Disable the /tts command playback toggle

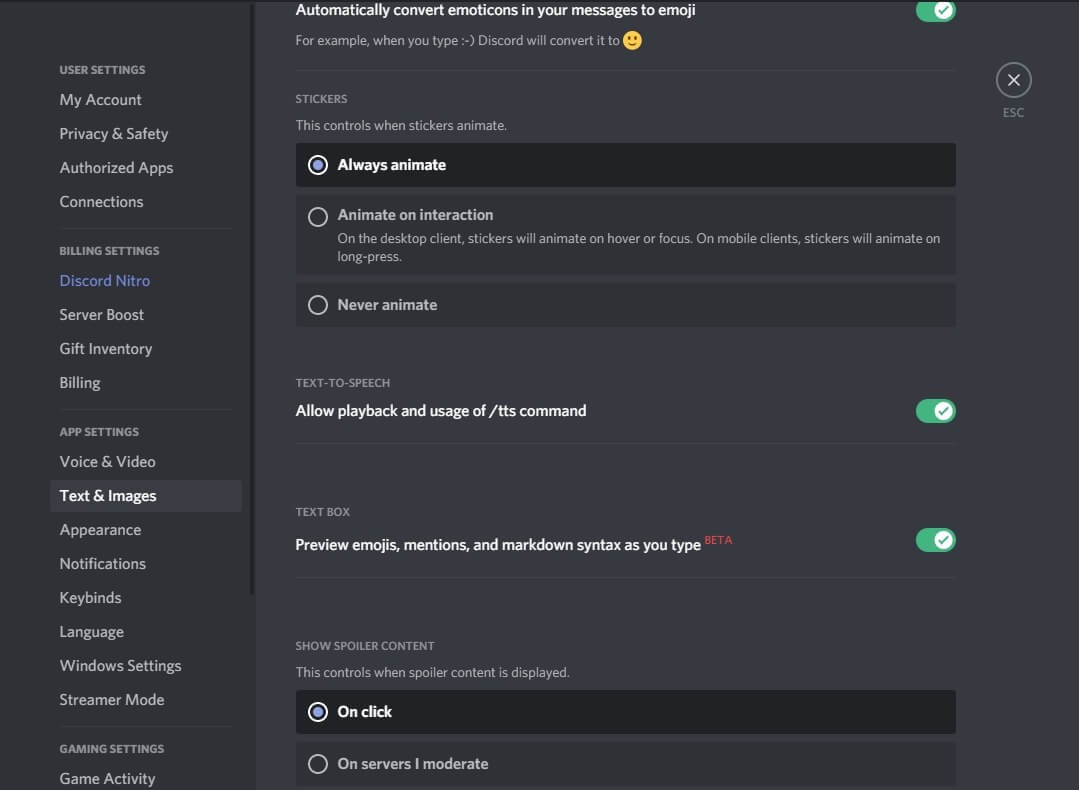[935, 411]
